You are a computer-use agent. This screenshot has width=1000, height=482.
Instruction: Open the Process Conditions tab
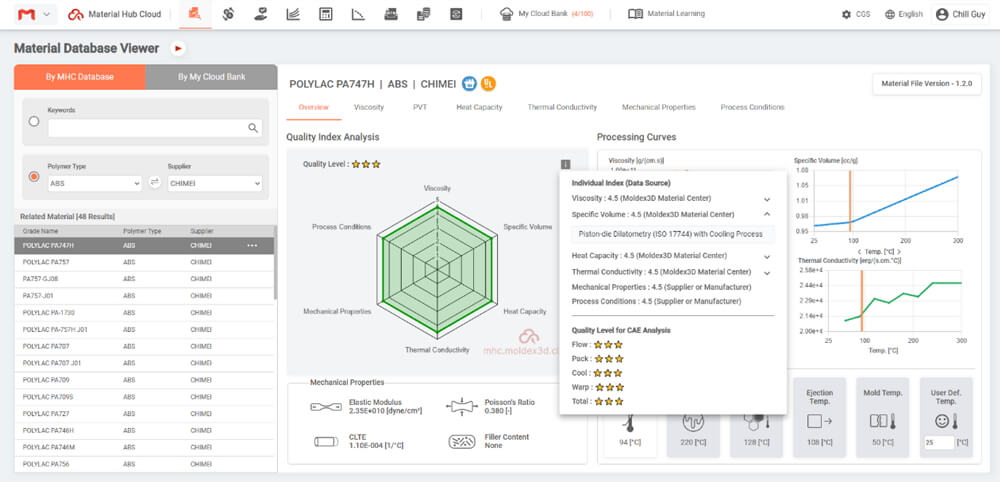(752, 107)
